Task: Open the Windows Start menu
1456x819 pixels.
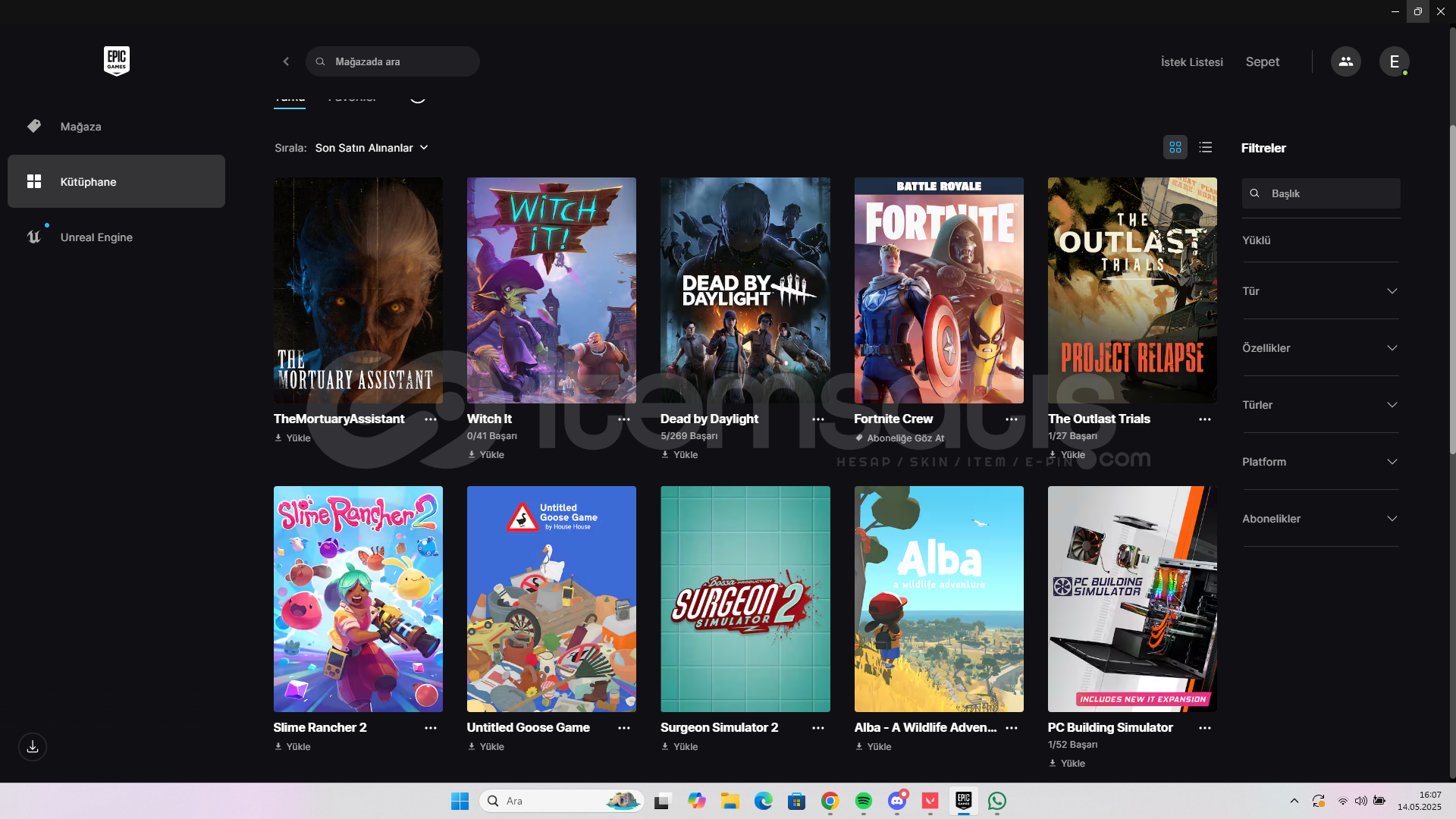Action: click(460, 801)
